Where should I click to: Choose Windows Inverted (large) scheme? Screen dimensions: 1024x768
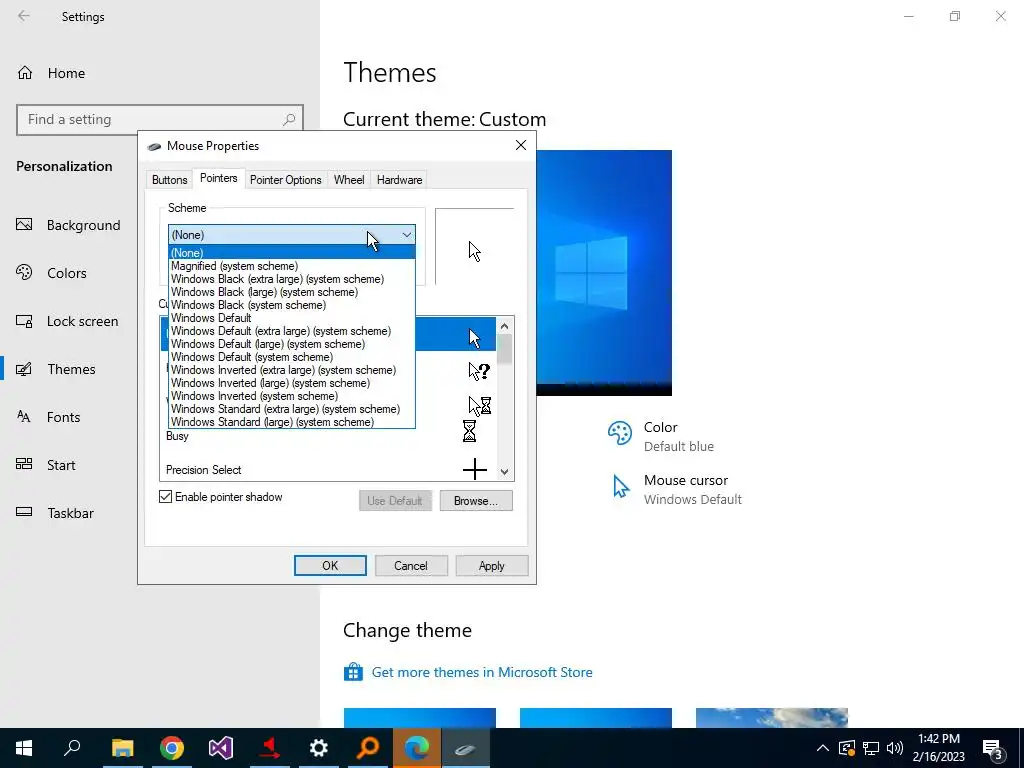292,383
